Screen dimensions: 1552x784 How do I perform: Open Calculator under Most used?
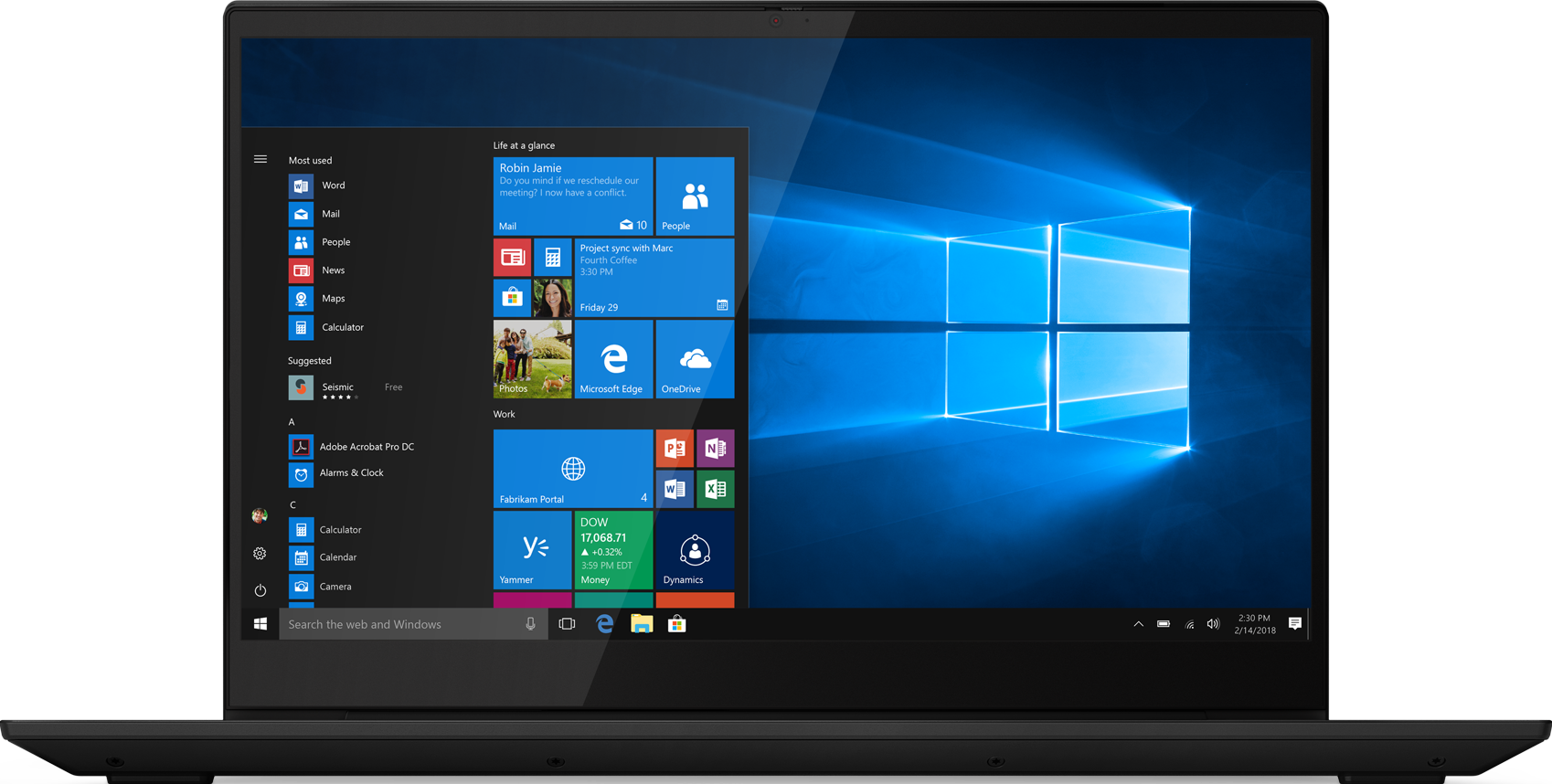tap(327, 327)
